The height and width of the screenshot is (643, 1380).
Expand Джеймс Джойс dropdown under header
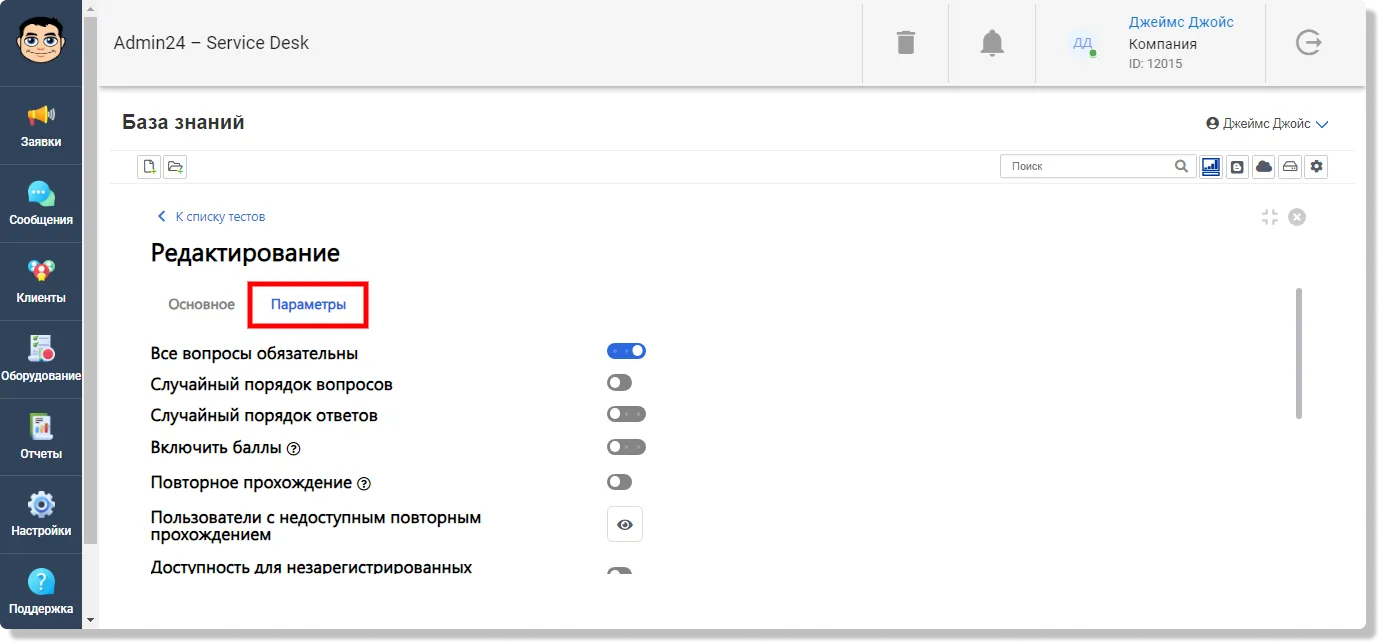pos(1267,124)
